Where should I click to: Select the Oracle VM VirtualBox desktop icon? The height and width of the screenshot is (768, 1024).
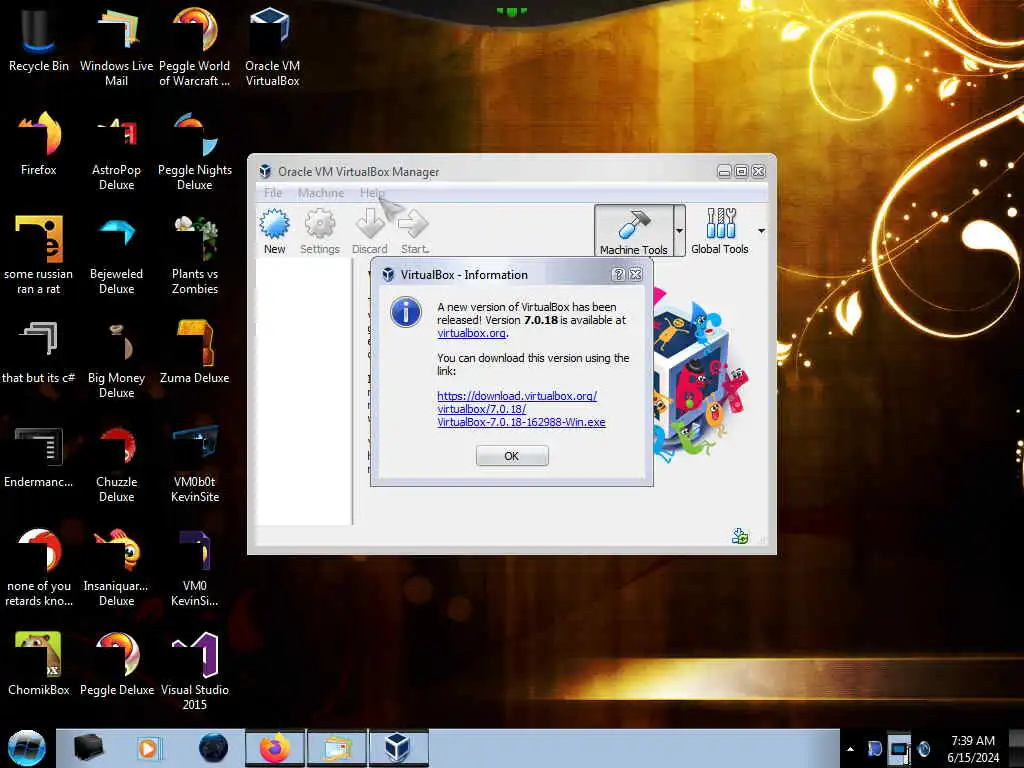(x=272, y=47)
